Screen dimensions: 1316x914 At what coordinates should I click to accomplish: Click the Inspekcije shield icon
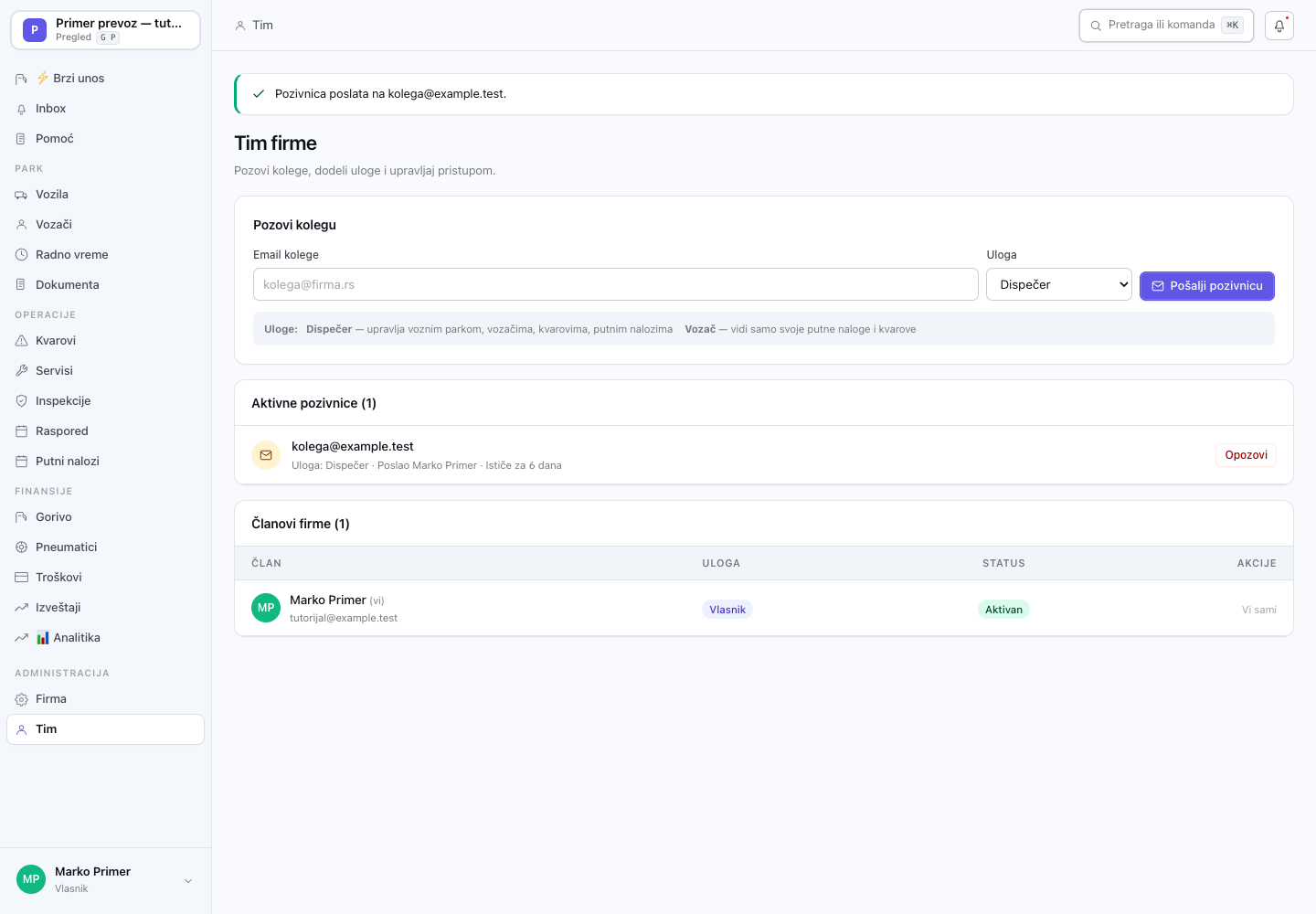point(21,401)
